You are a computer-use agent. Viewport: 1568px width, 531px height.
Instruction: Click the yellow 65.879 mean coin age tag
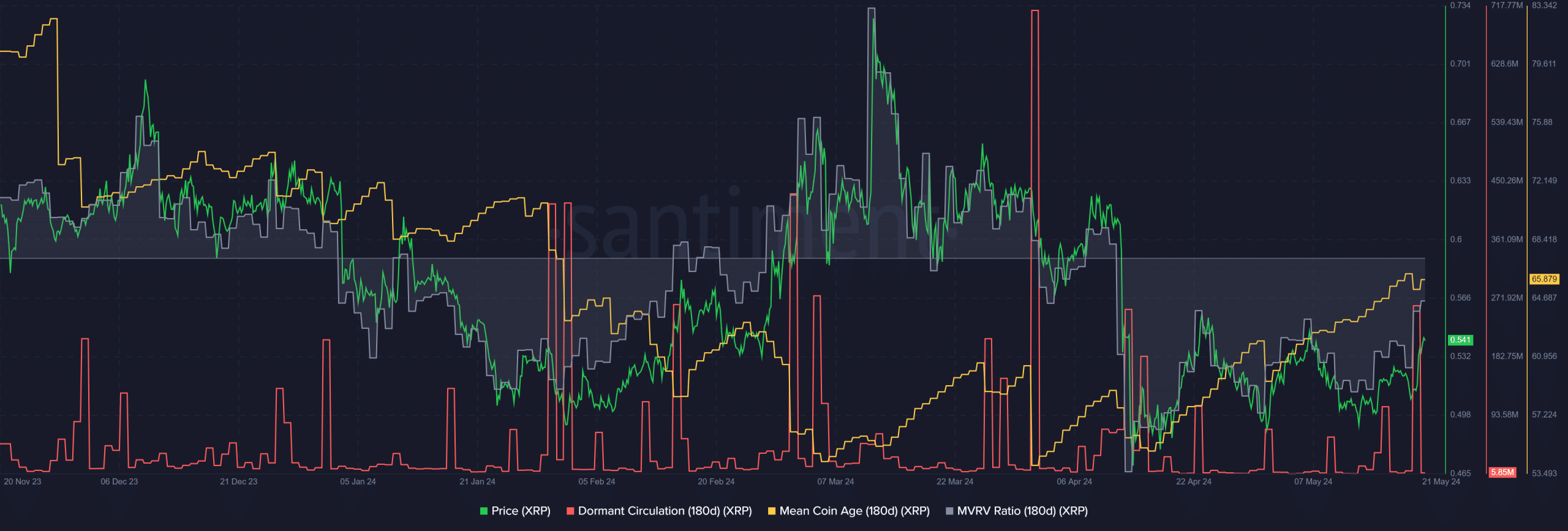1544,279
